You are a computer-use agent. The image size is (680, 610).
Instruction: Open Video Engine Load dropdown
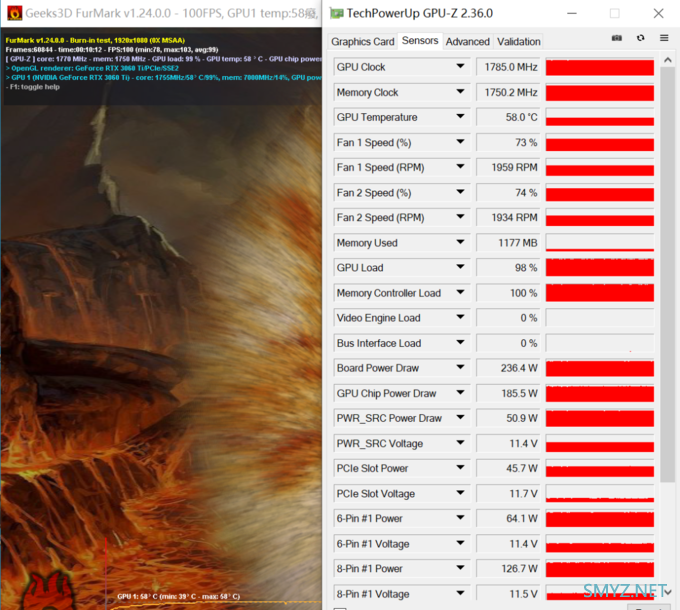[x=460, y=317]
